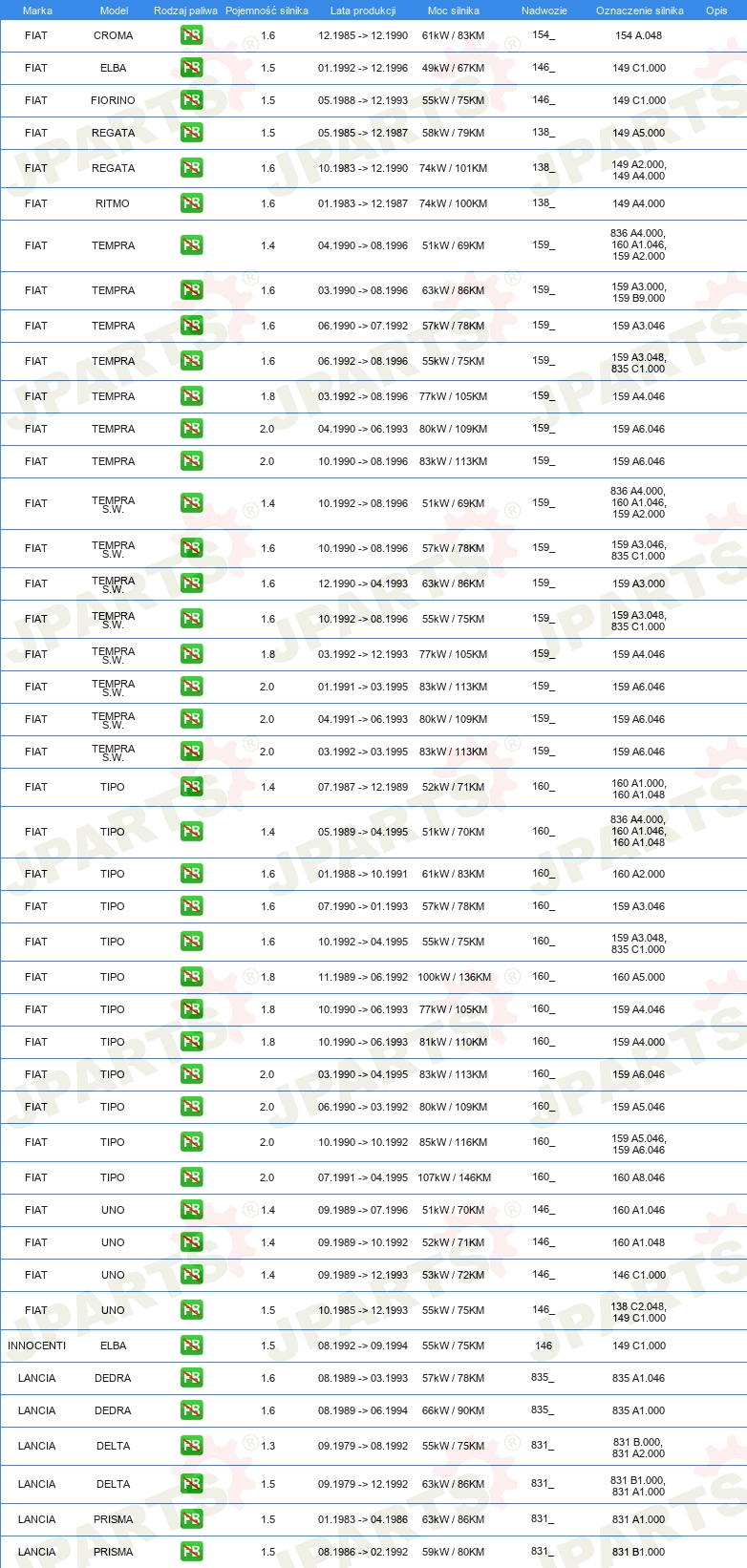This screenshot has height=1568, width=747.
Task: Click the Opis column header
Action: coord(716,11)
